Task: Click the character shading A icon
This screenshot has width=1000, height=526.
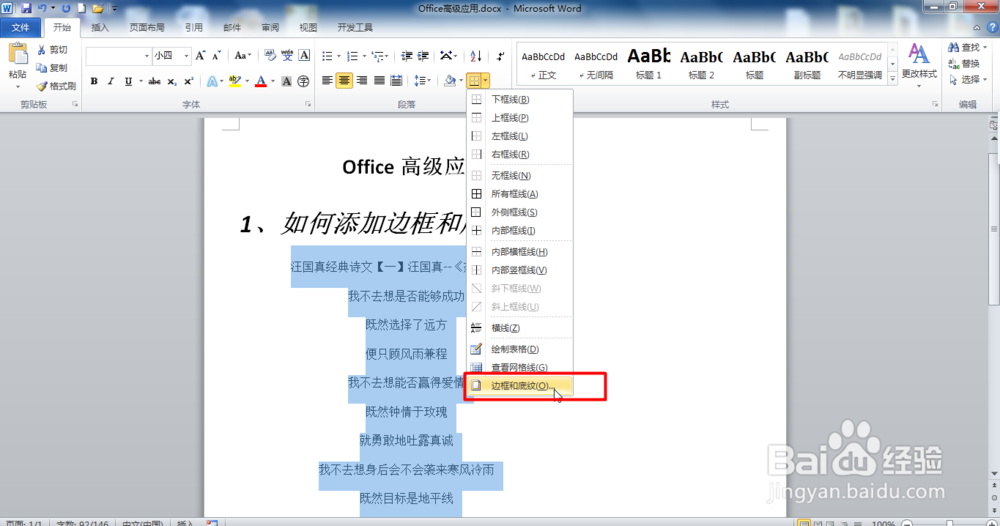Action: pyautogui.click(x=286, y=82)
